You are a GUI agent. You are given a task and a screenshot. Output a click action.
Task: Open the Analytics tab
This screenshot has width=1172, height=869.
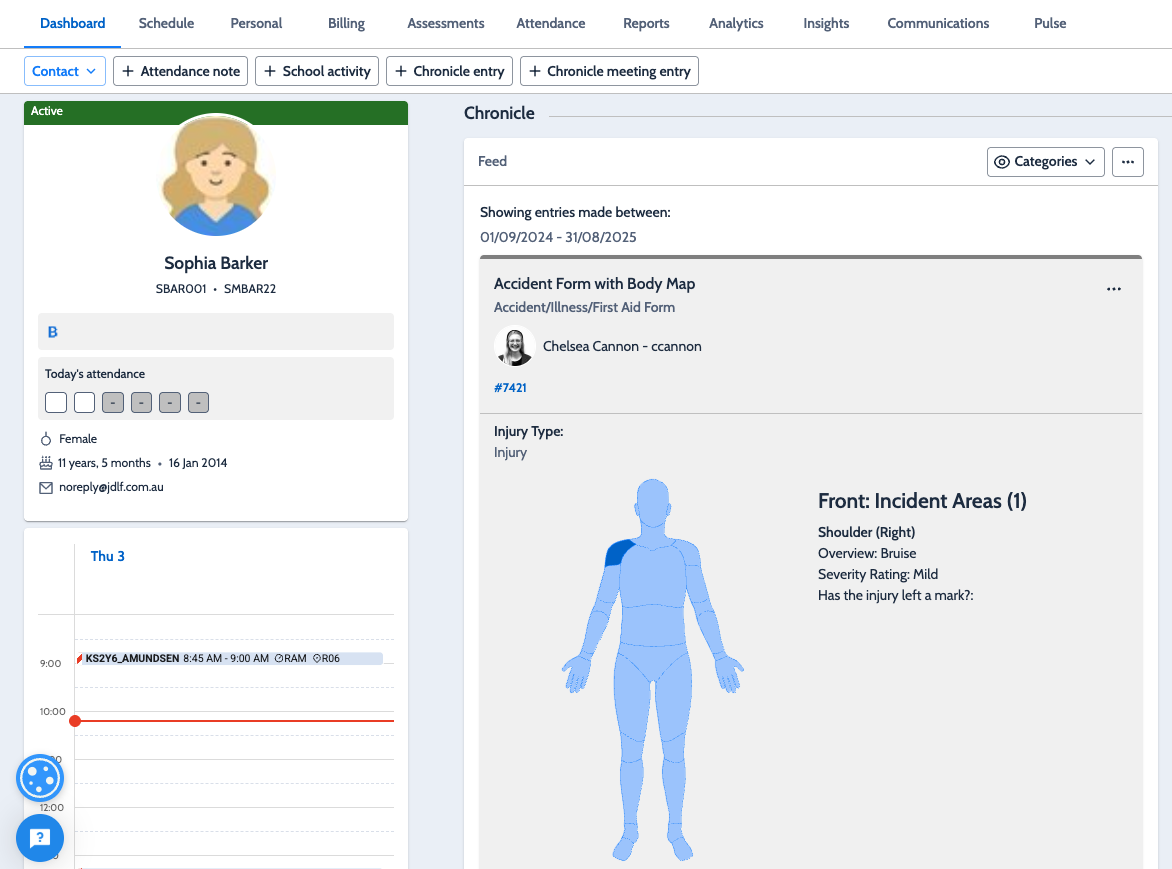(736, 23)
